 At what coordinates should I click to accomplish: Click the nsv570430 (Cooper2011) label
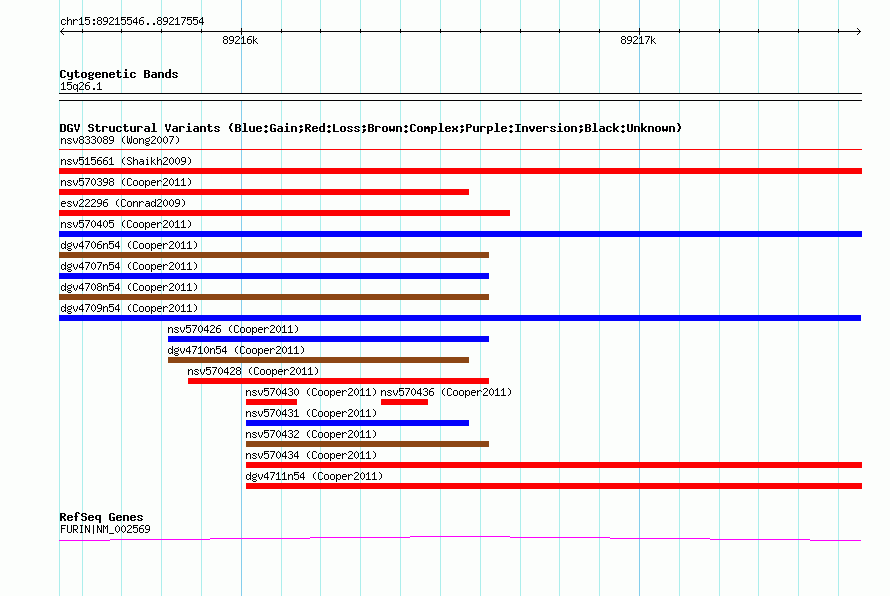click(x=311, y=392)
